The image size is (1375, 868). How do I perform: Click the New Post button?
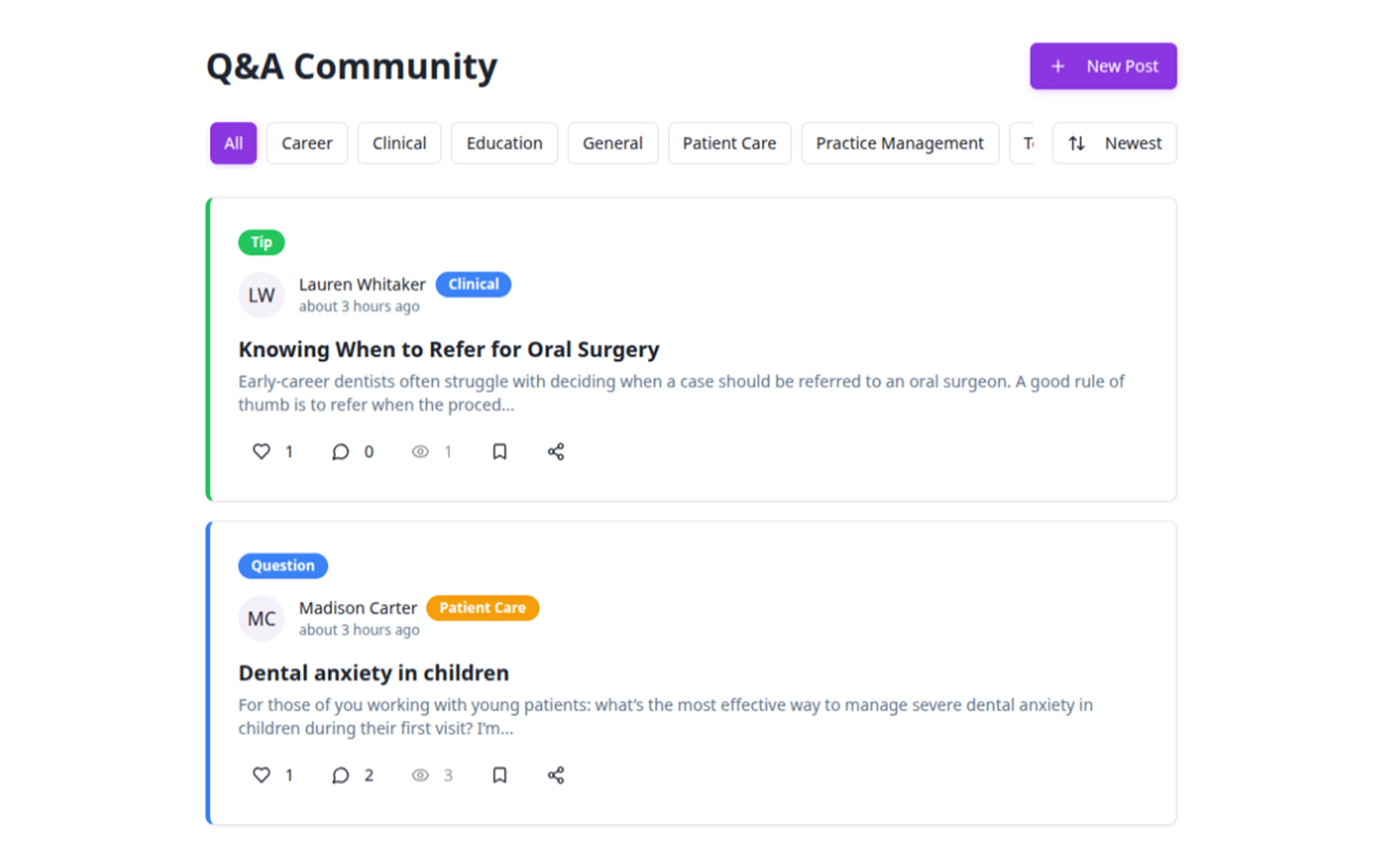pyautogui.click(x=1103, y=66)
